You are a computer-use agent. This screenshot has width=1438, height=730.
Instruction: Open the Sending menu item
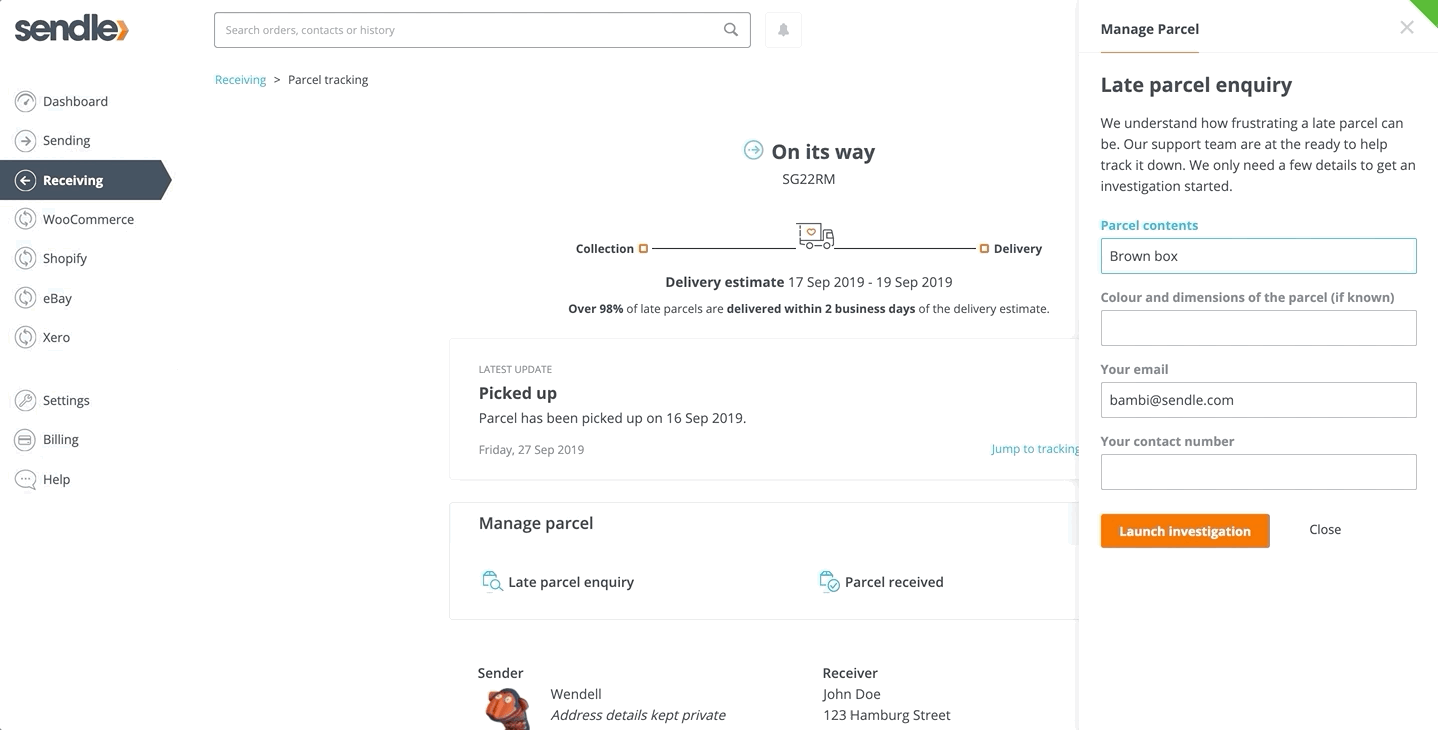click(66, 141)
